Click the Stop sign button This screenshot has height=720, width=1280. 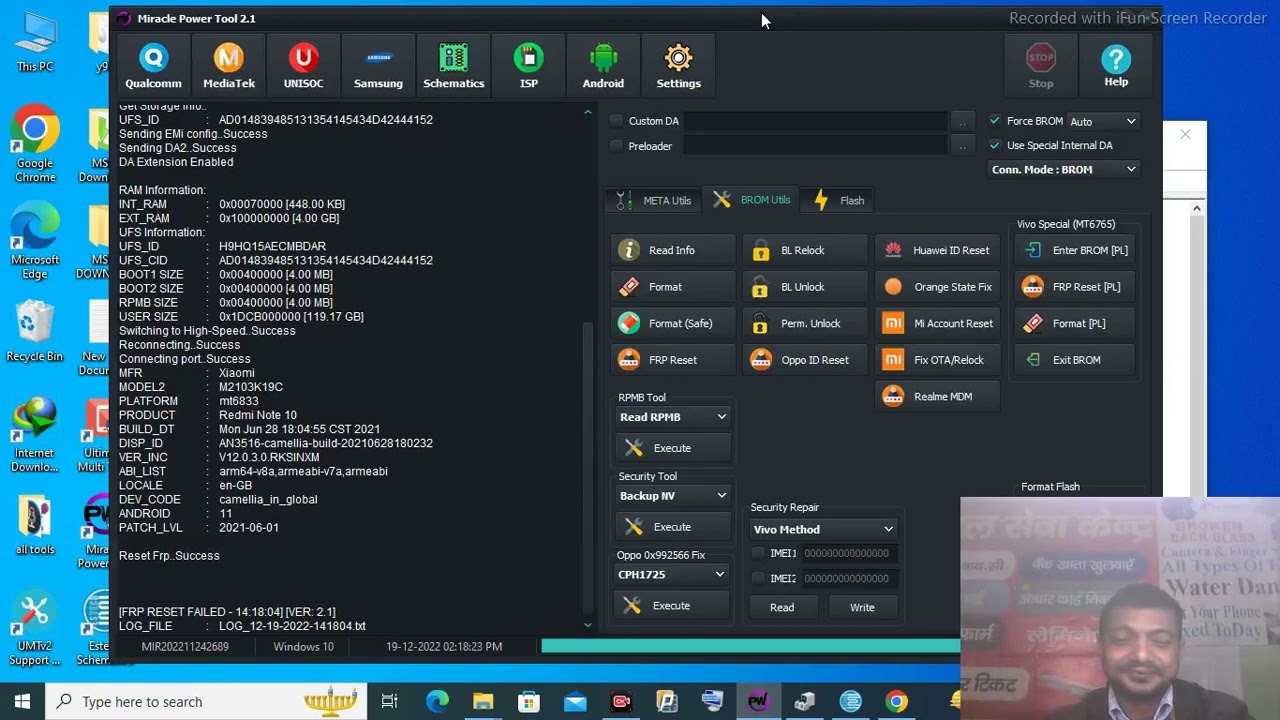[1041, 66]
